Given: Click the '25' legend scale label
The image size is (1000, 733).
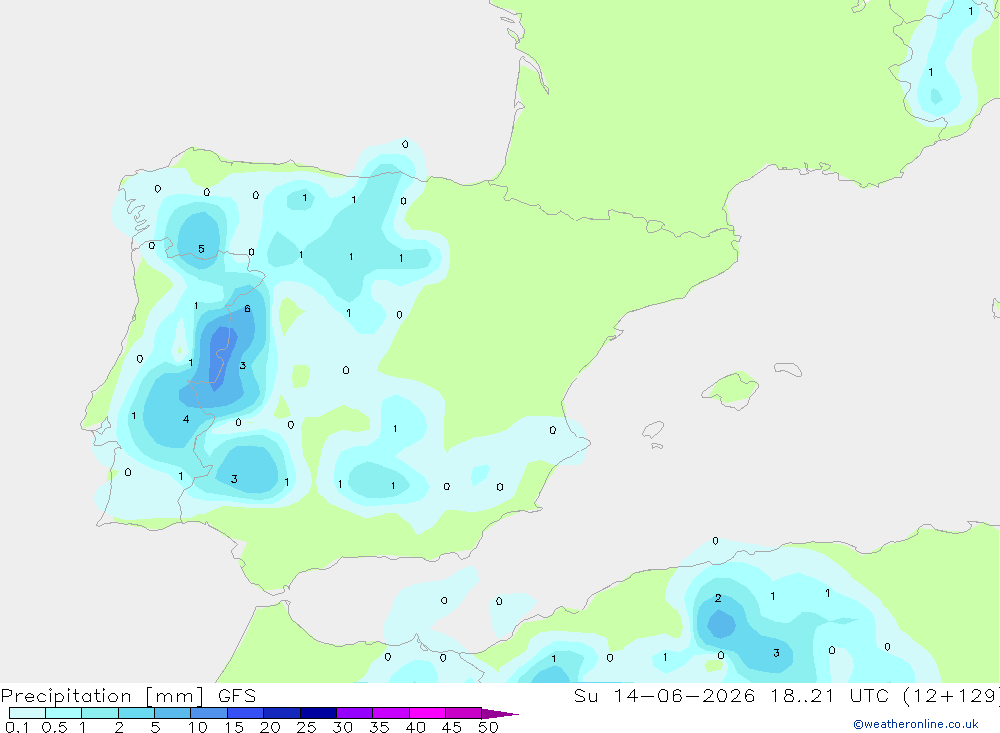Looking at the screenshot, I should pyautogui.click(x=306, y=727).
